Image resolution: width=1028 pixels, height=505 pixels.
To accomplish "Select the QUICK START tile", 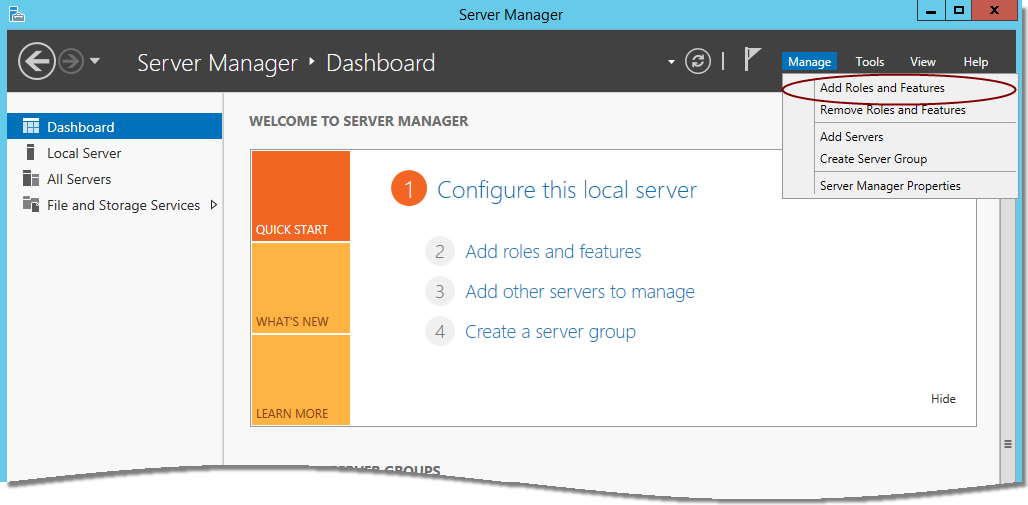I will pos(300,196).
